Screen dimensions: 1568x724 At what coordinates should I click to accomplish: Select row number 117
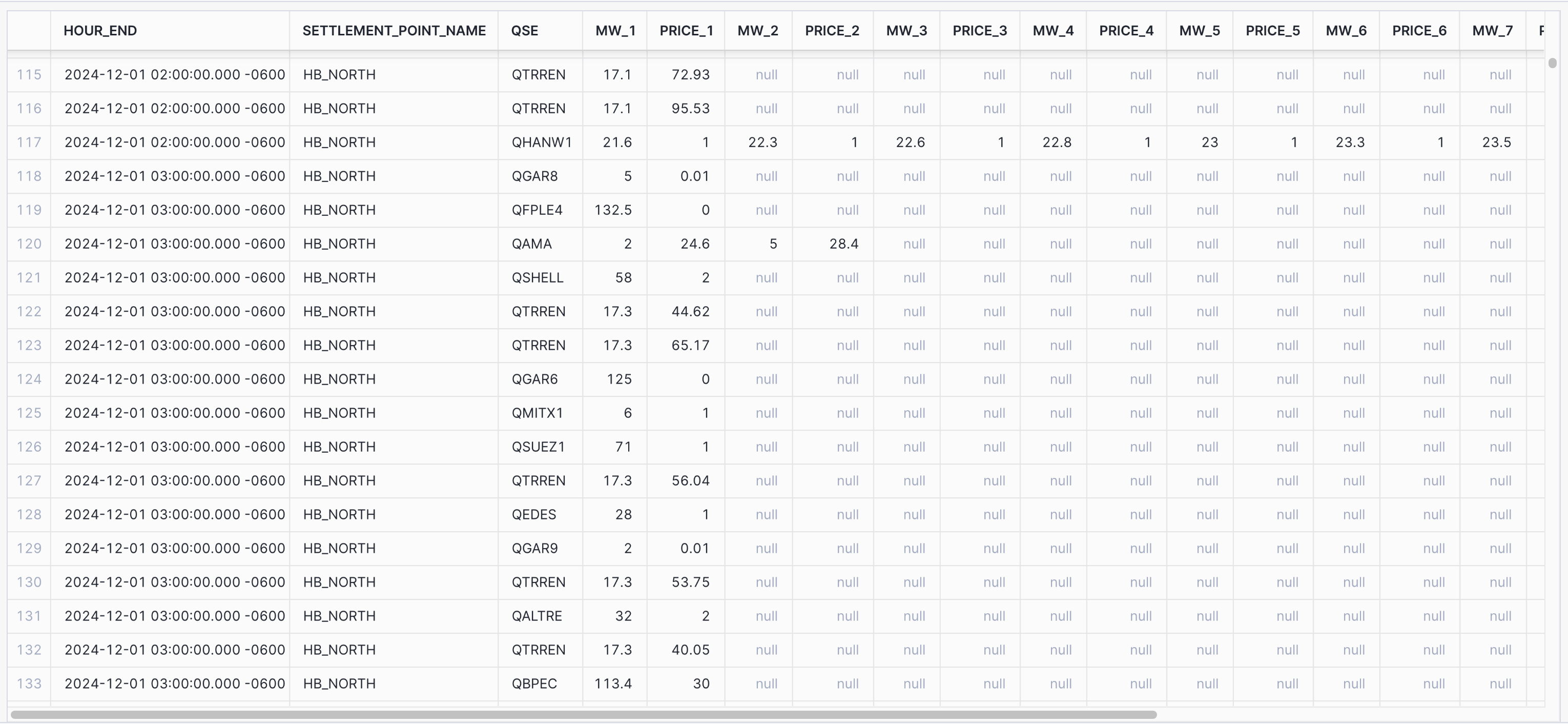coord(29,143)
